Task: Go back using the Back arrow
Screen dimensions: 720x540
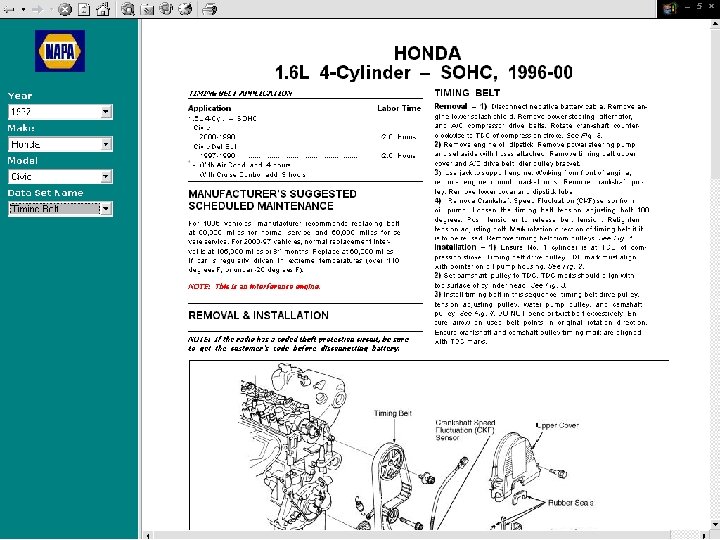Action: [x=9, y=9]
